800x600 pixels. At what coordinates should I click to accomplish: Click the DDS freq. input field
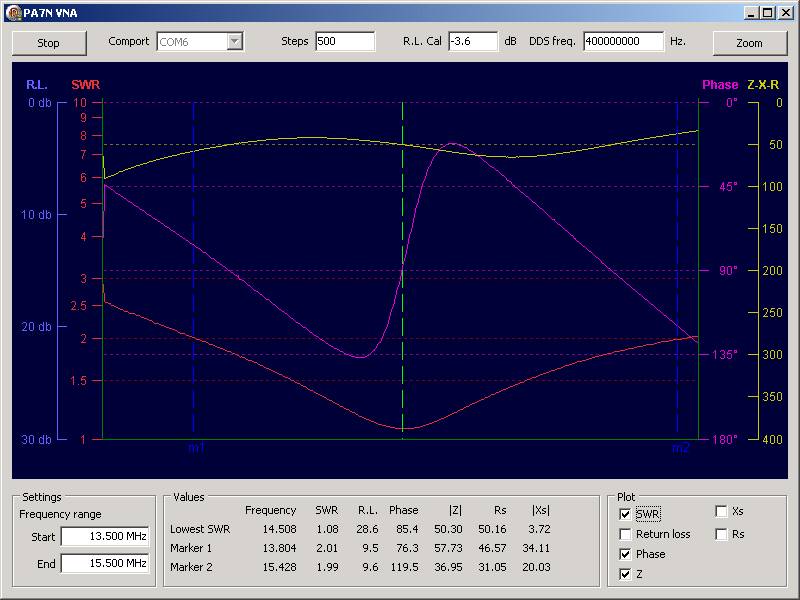623,41
